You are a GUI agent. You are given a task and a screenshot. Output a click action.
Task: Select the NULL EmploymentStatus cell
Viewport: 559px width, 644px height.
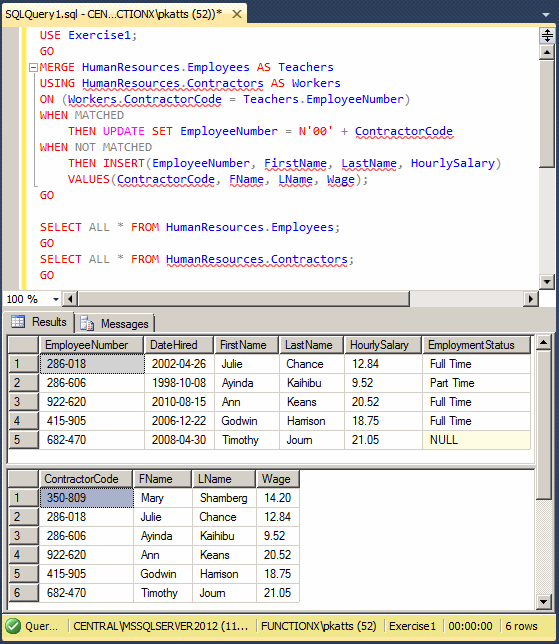tap(476, 440)
